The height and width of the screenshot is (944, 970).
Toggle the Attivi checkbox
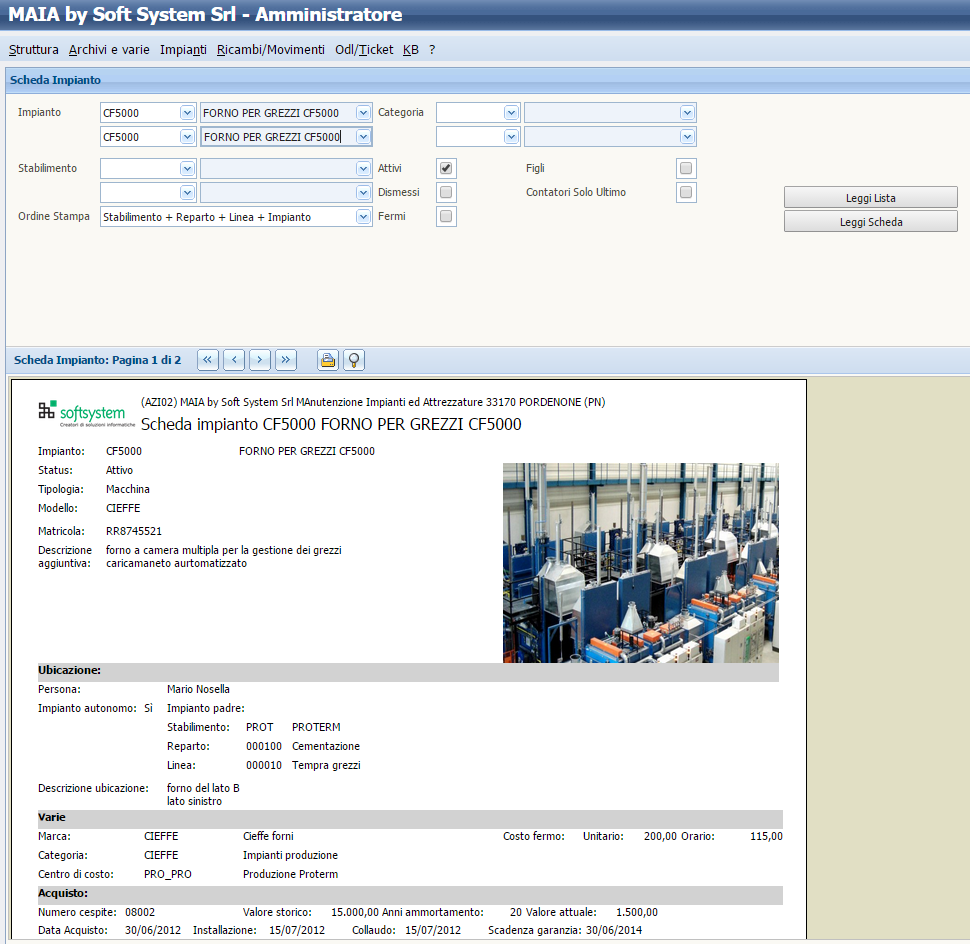446,168
